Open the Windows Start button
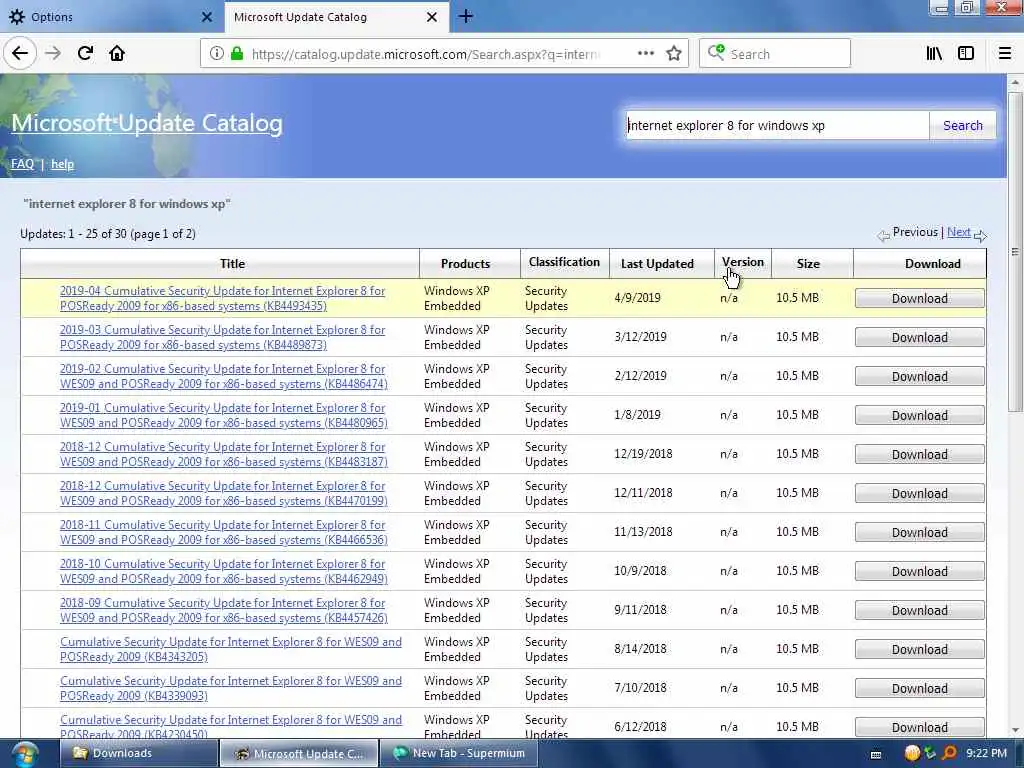Viewport: 1024px width, 768px height. point(24,754)
